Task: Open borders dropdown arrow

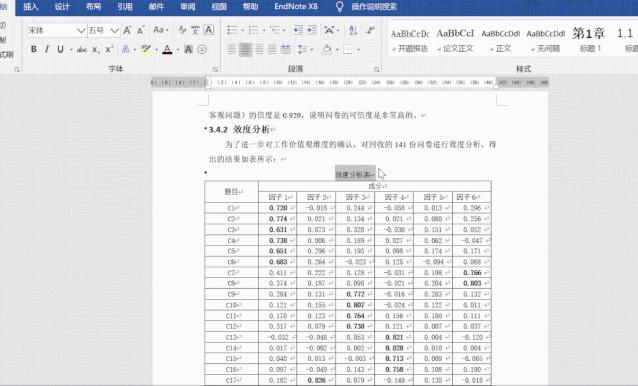Action: point(358,50)
